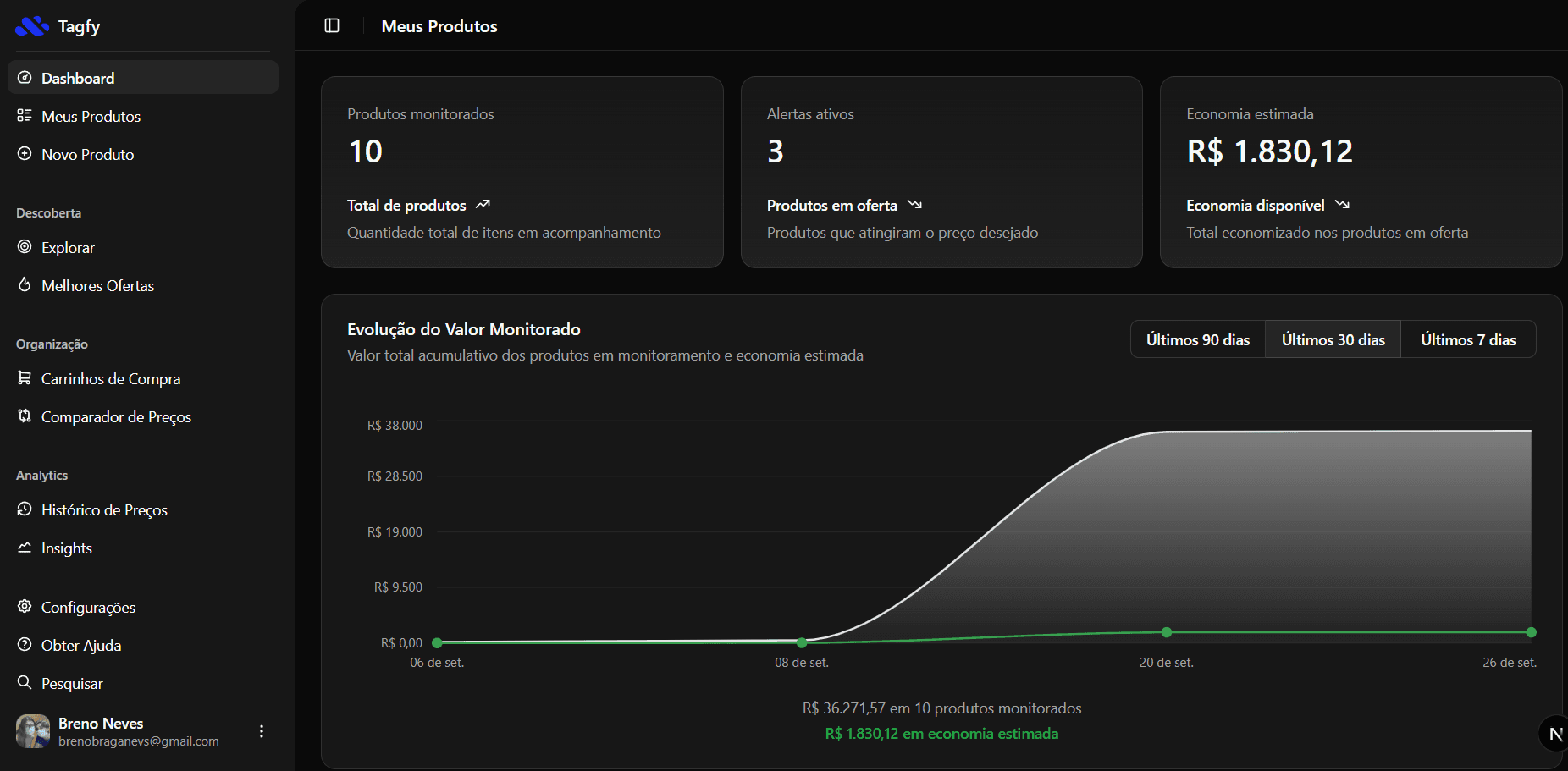This screenshot has width=1568, height=771.
Task: Open Dashboard from the sidebar
Action: pos(78,78)
